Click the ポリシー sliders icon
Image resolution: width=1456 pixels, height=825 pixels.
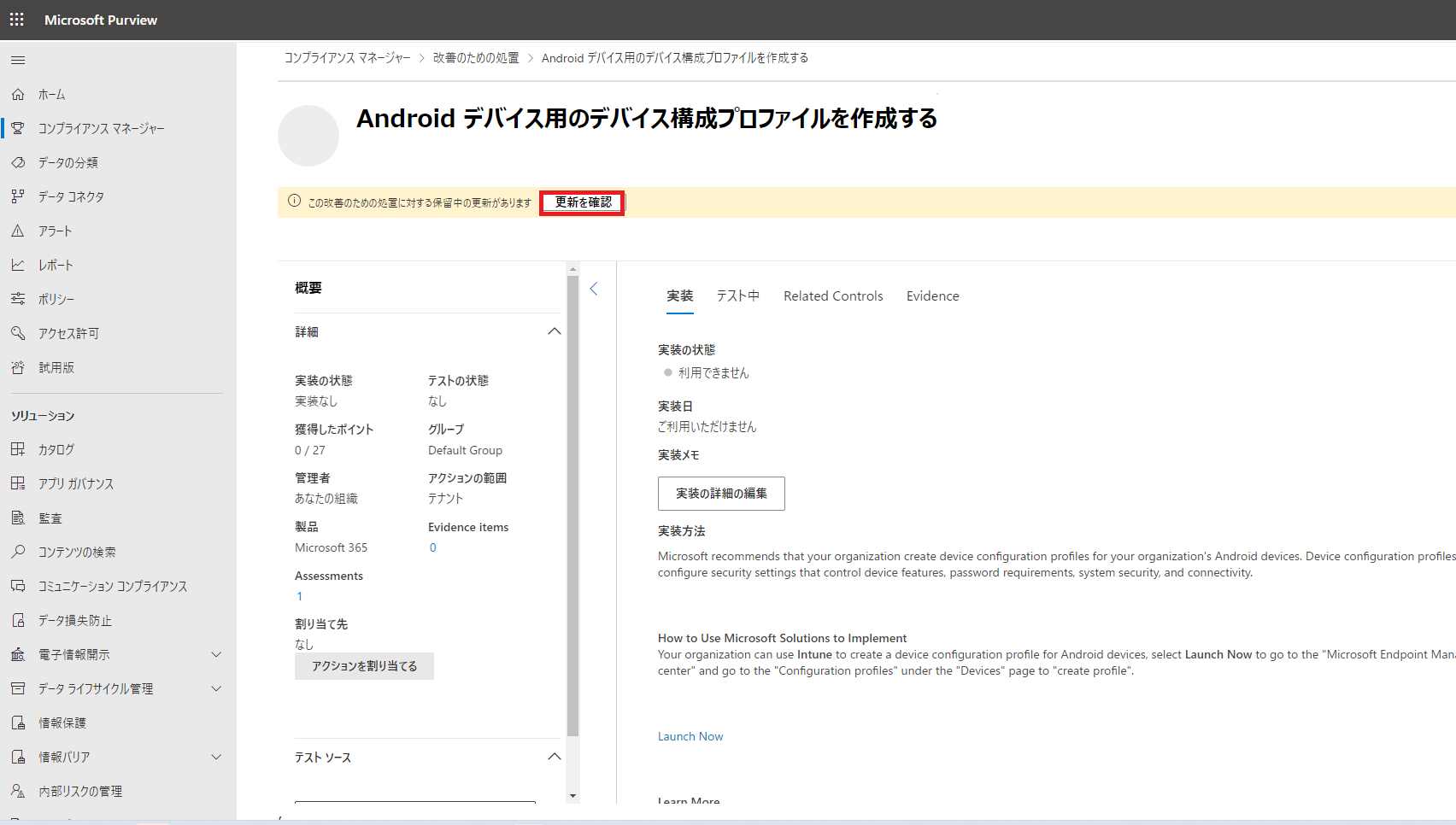(x=18, y=299)
